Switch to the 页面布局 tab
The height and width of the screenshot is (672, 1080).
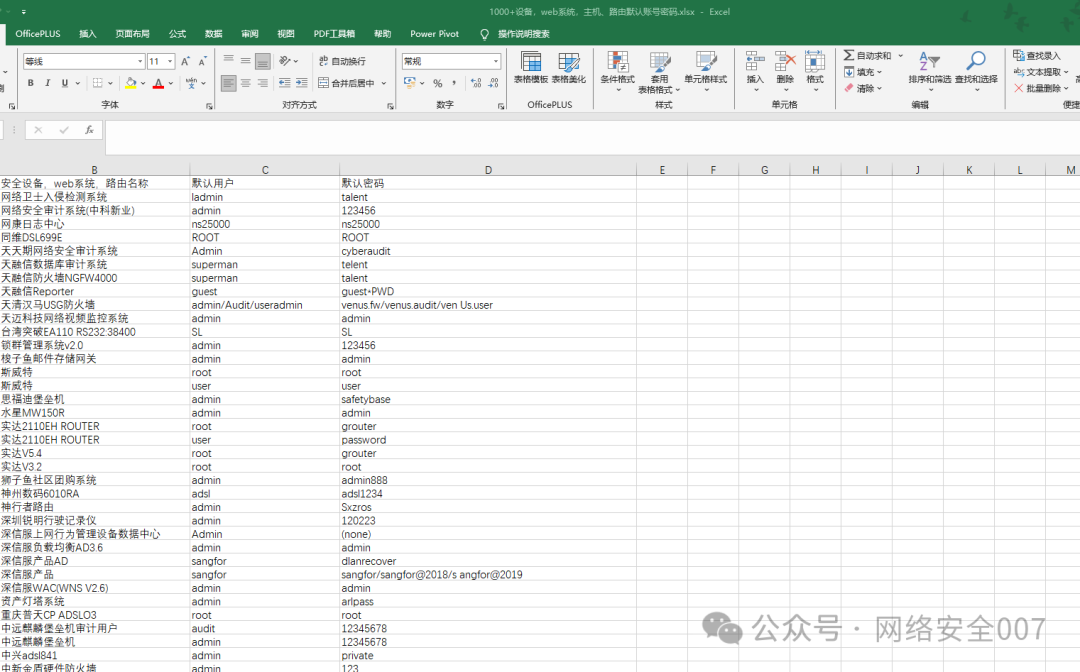[132, 34]
